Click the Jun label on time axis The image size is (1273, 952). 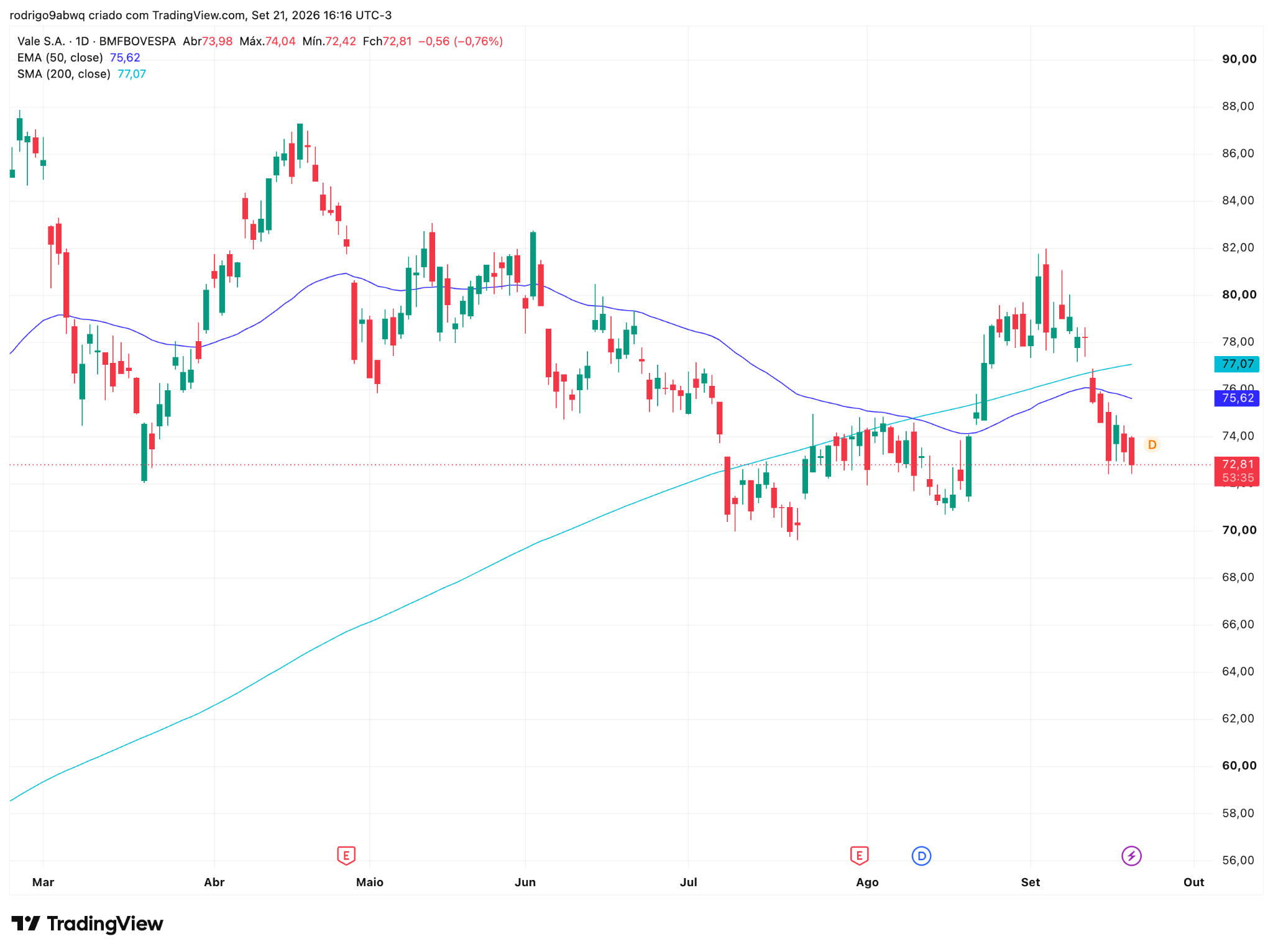click(x=525, y=882)
